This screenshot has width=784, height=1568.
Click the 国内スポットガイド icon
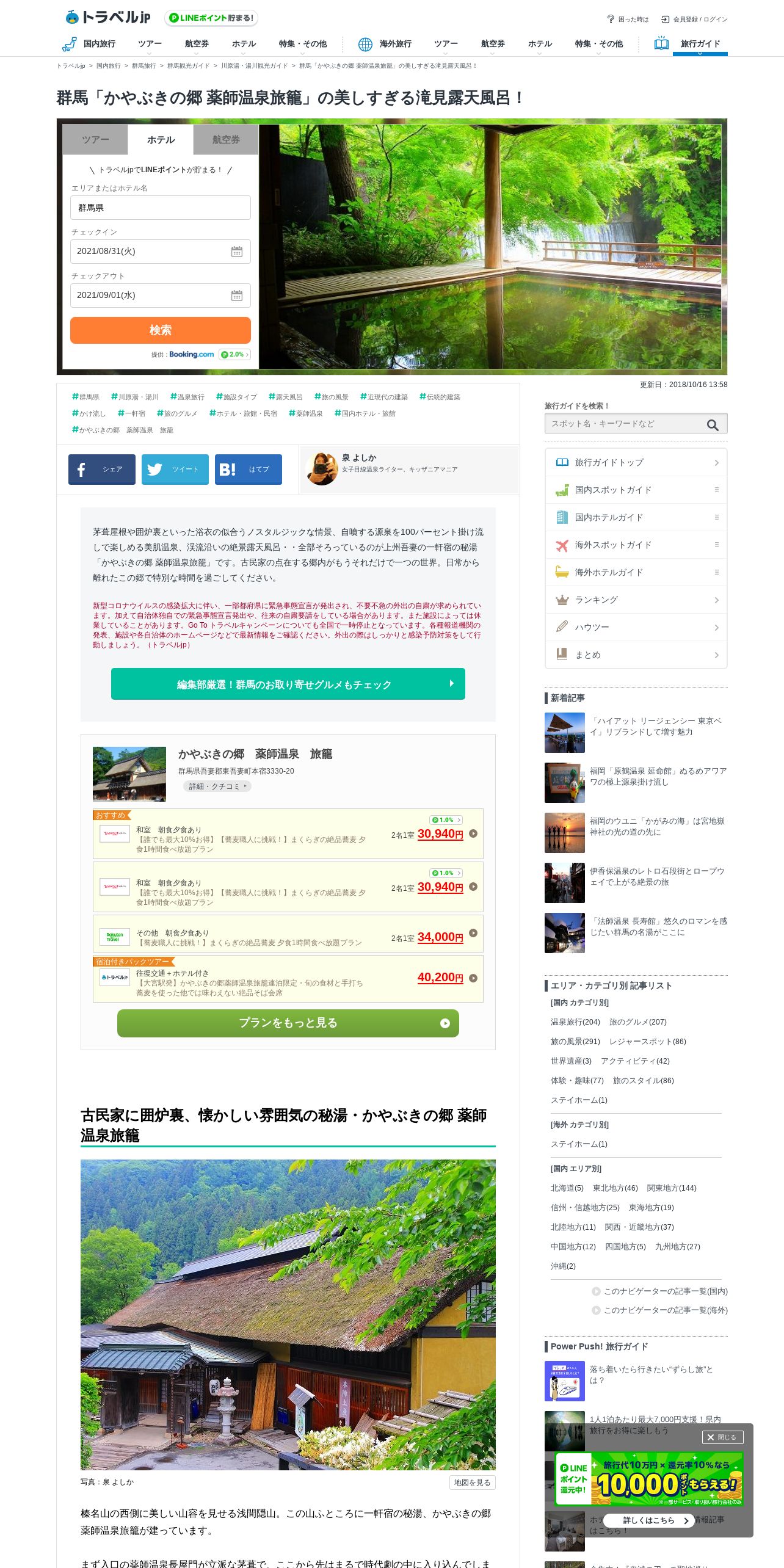(562, 490)
